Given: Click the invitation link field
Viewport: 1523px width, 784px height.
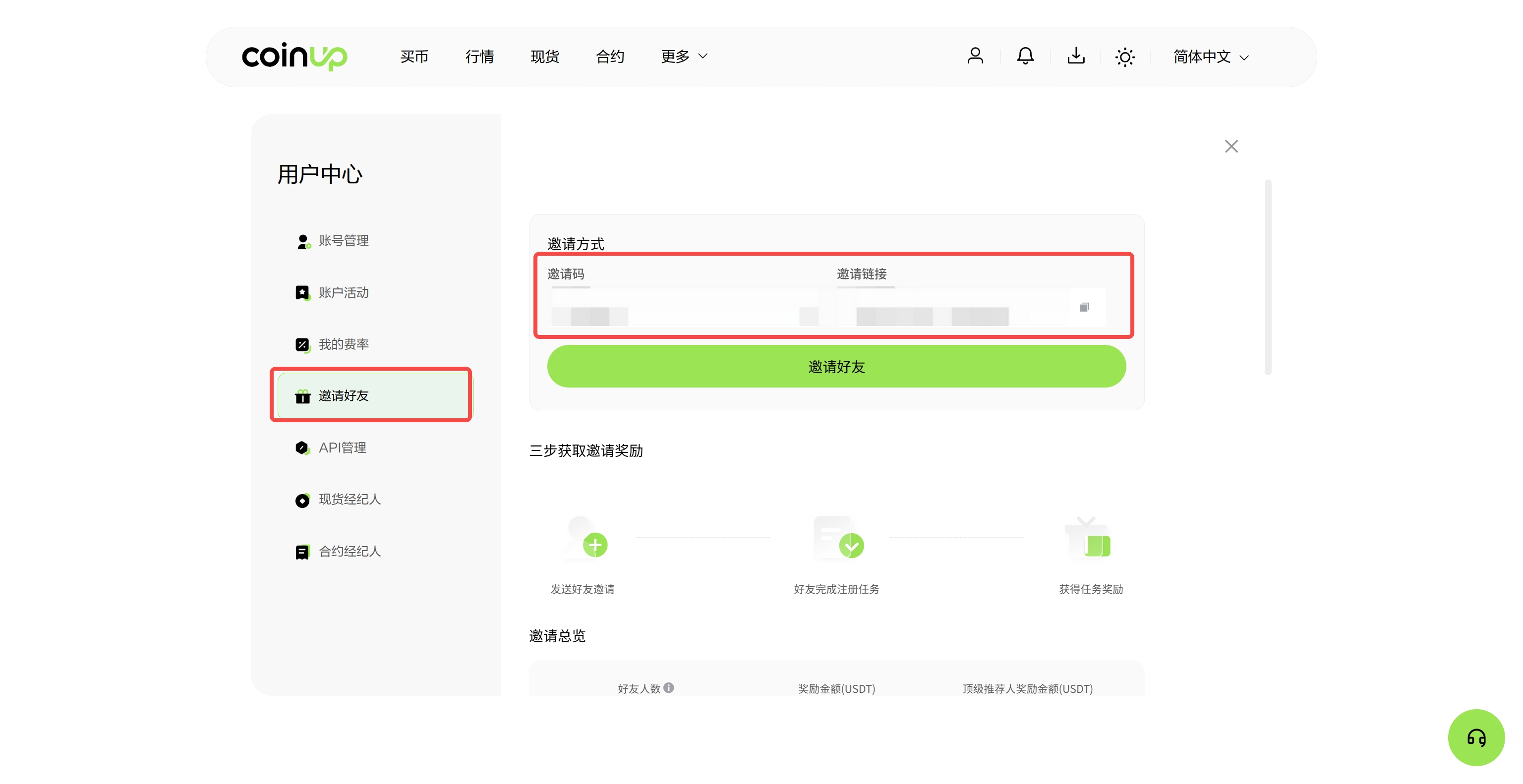Looking at the screenshot, I should point(971,308).
